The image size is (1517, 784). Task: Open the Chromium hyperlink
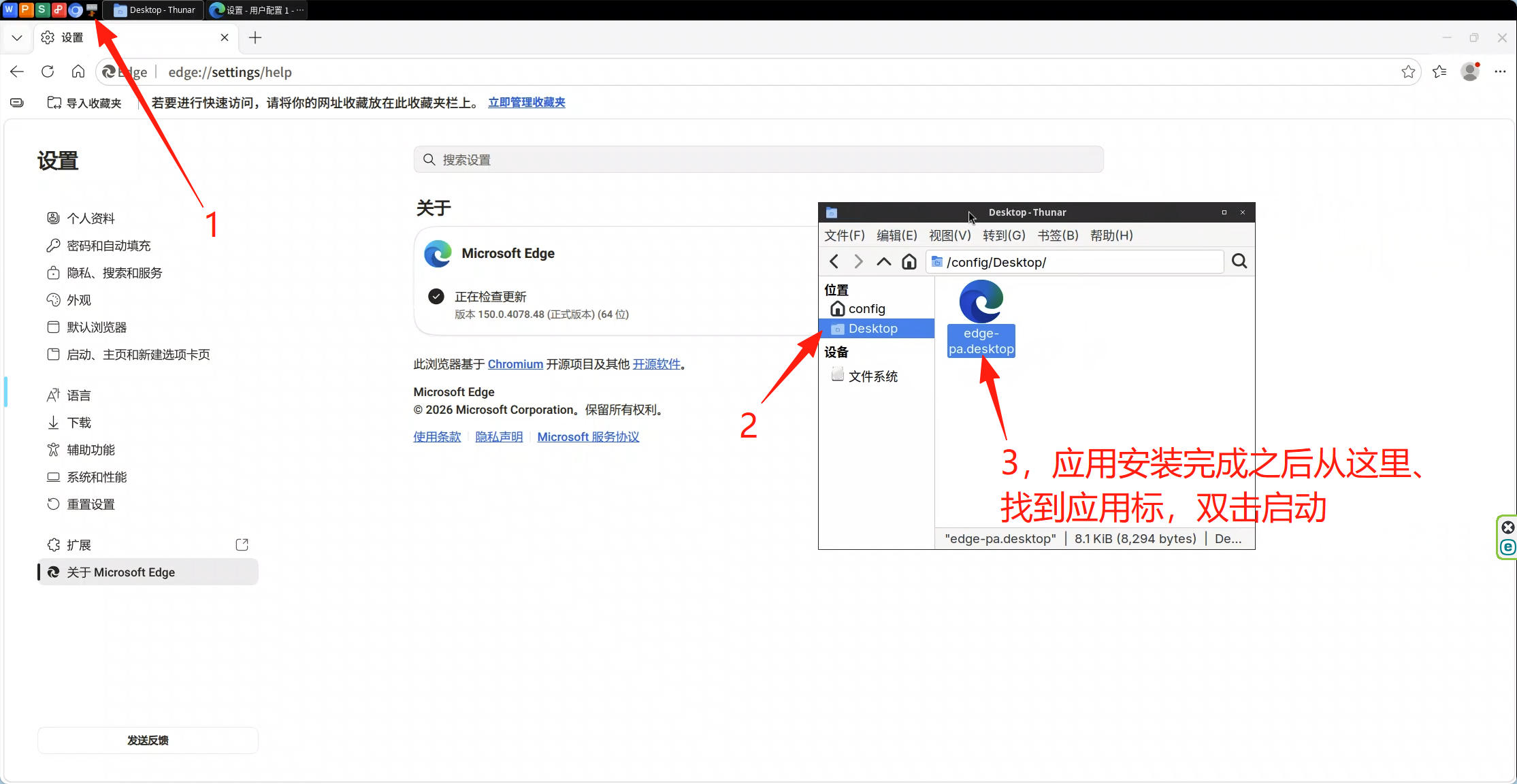515,364
